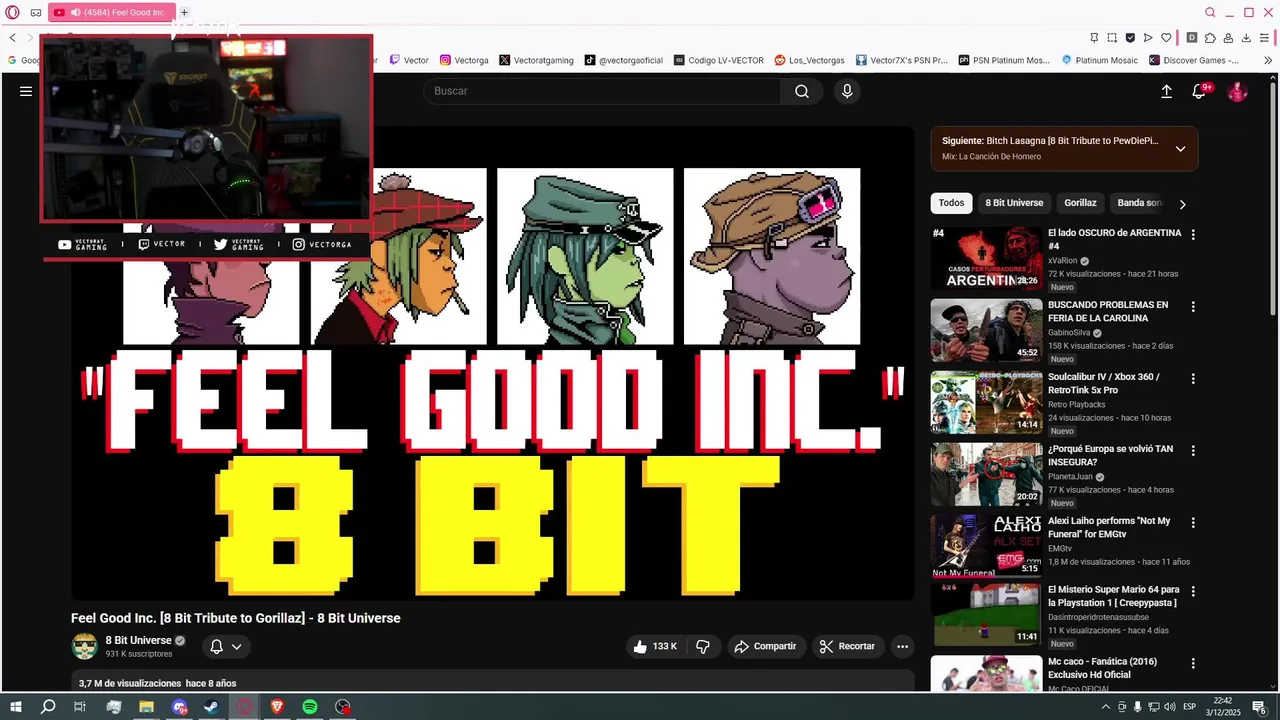This screenshot has height=720, width=1280.
Task: Open Windows notification center icon
Action: 1259,707
